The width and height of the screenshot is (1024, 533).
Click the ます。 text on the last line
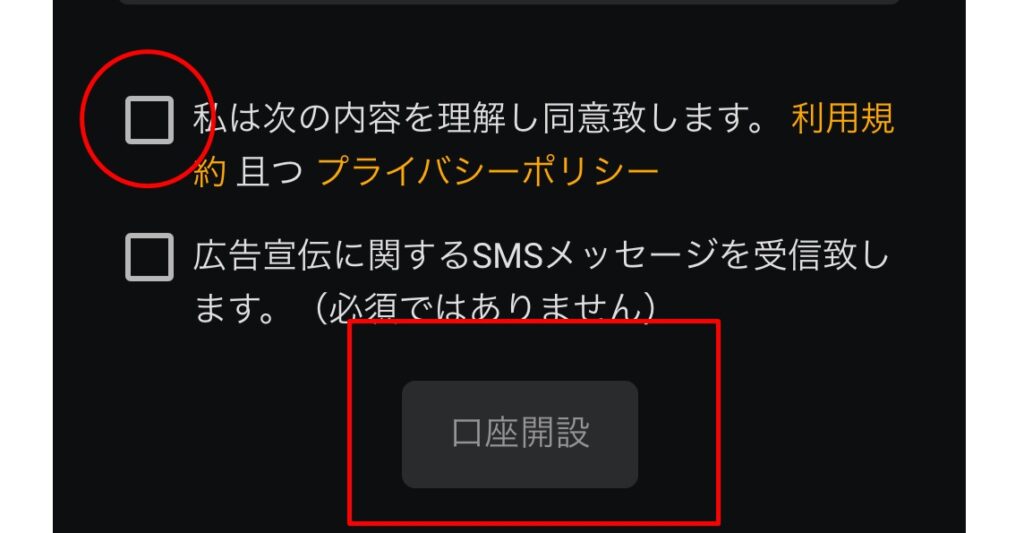pyautogui.click(x=235, y=309)
